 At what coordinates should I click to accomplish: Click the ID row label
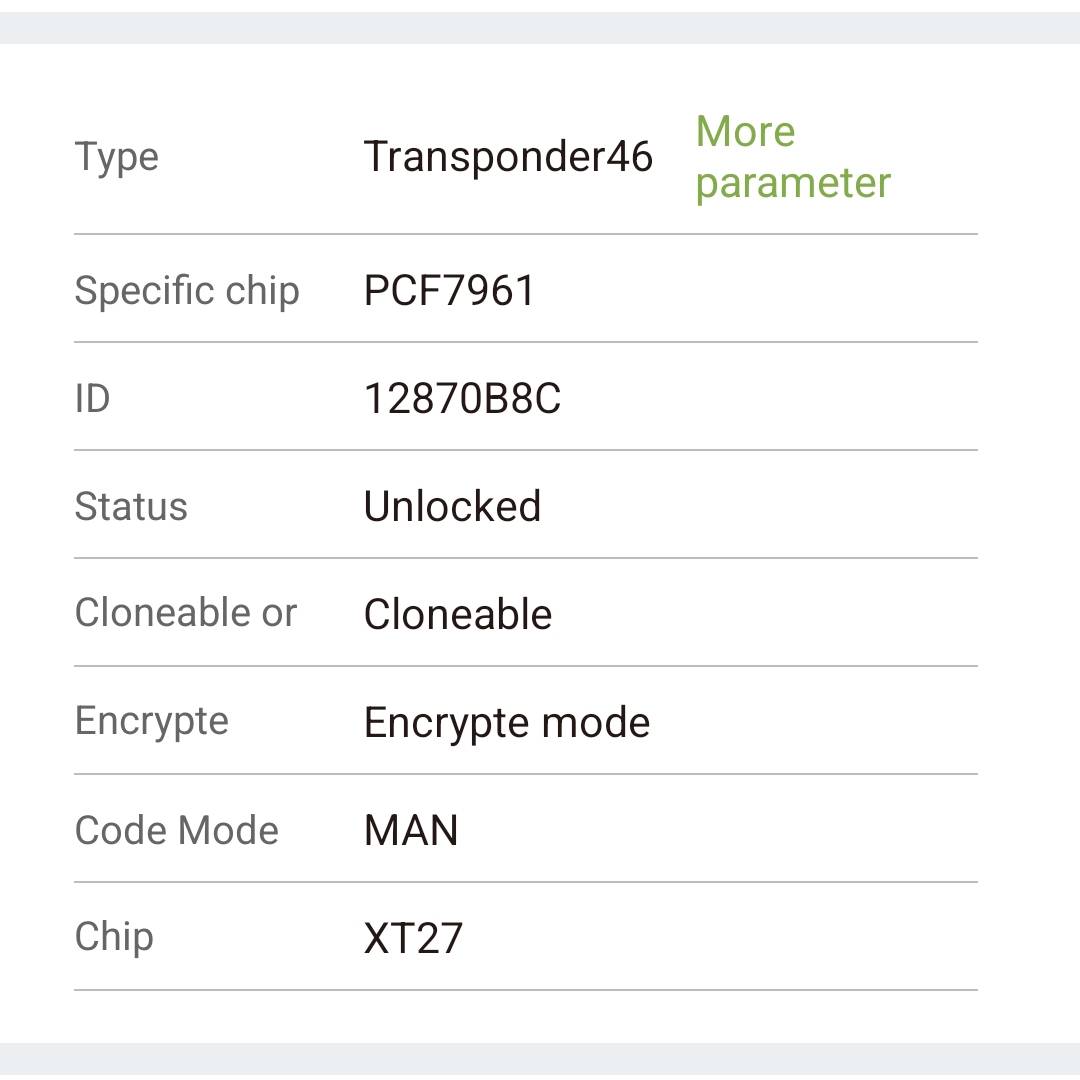pyautogui.click(x=92, y=398)
